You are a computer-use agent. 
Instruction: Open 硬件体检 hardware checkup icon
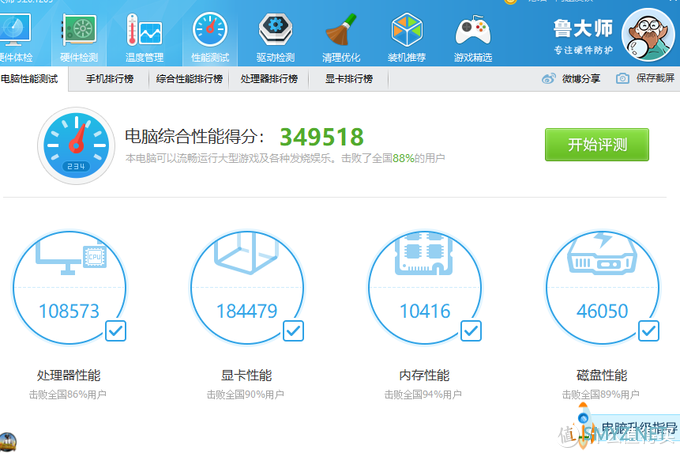tap(15, 29)
